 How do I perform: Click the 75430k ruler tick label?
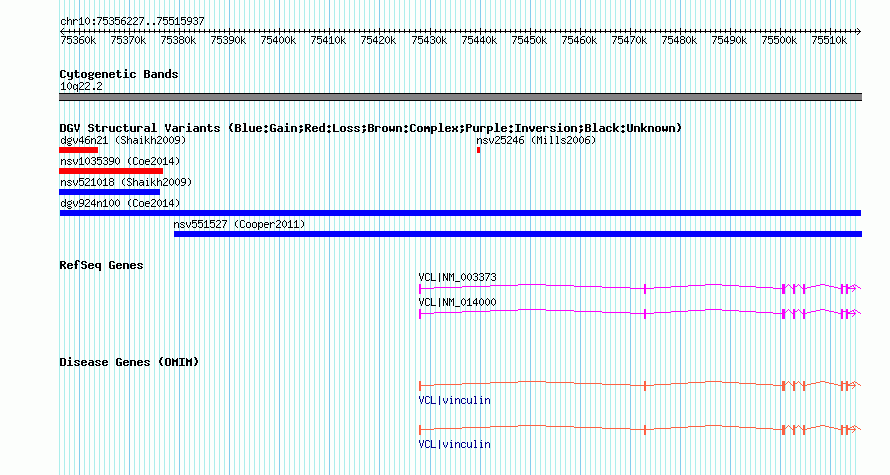(x=429, y=40)
